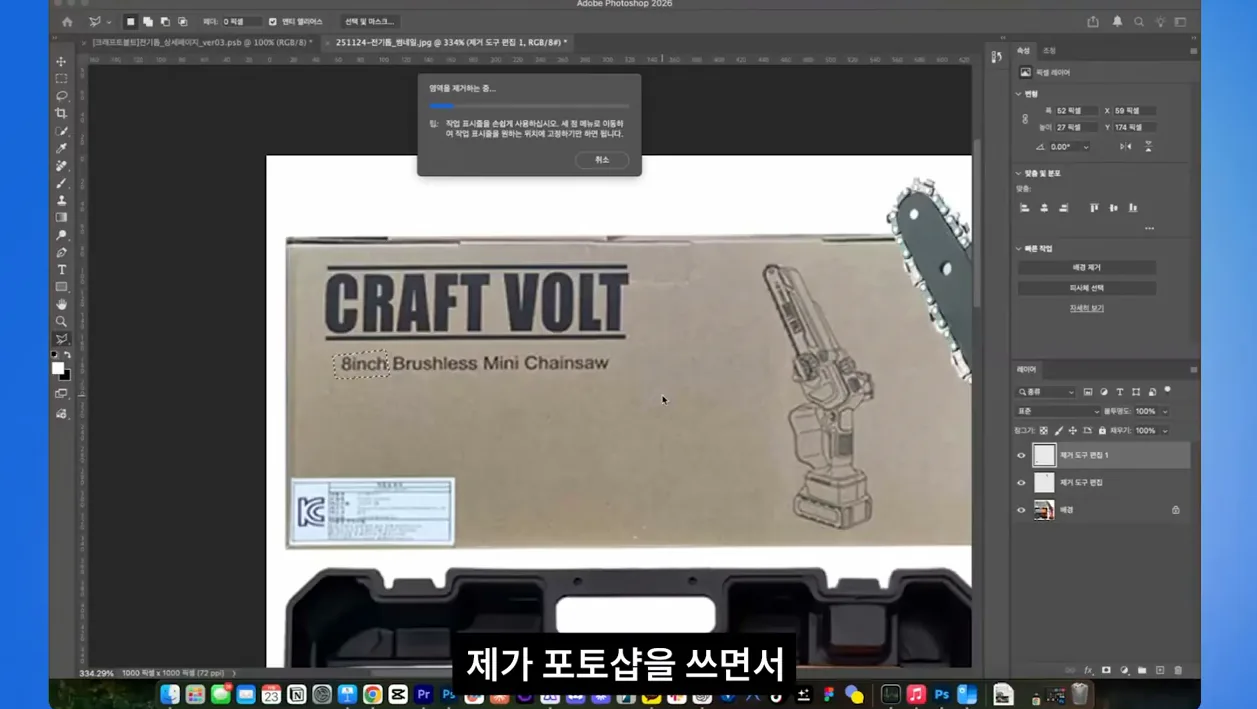Select the Spot Healing Brush tool
This screenshot has width=1257, height=709.
coord(61,165)
